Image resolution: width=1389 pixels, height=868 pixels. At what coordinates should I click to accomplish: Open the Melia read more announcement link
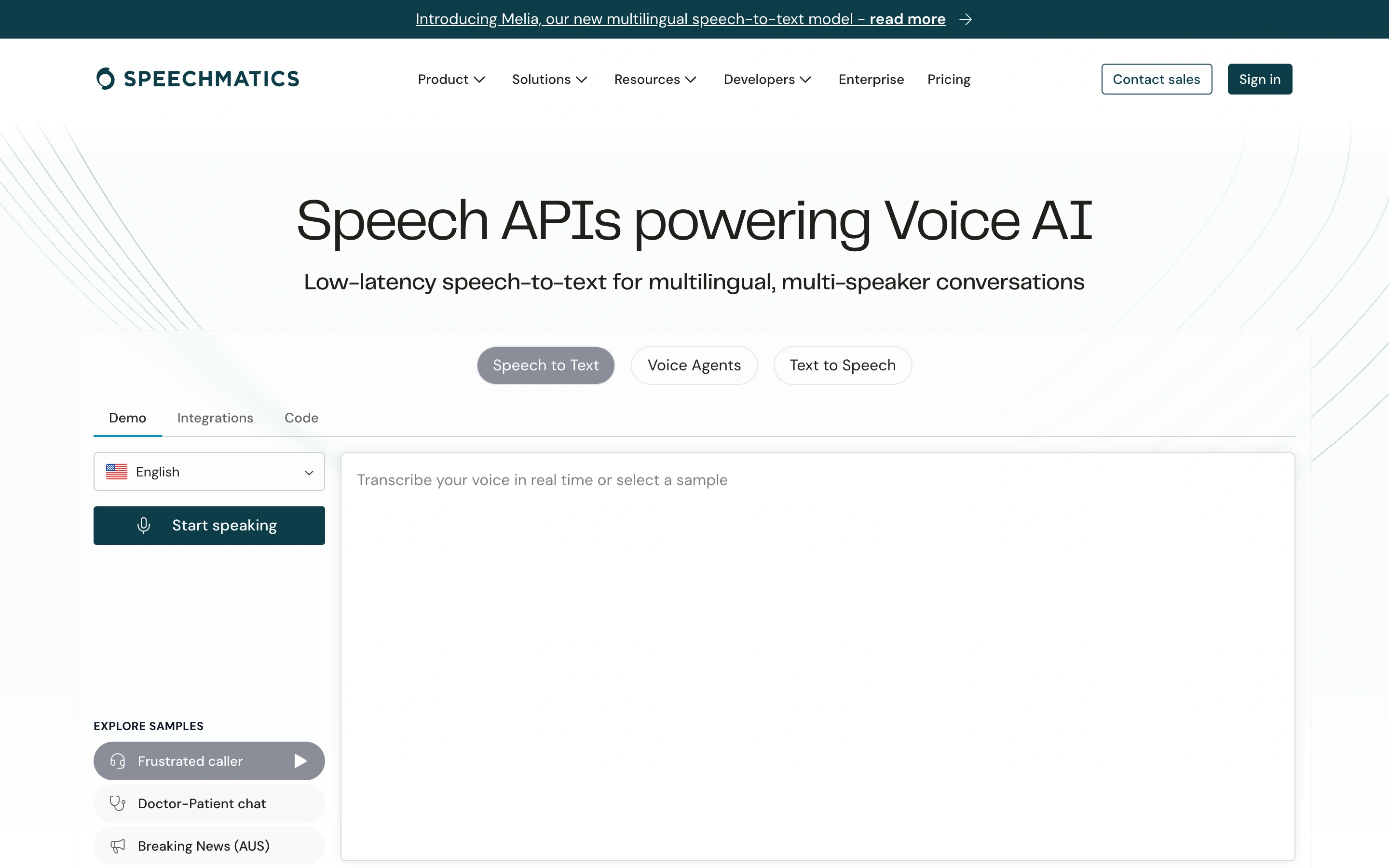(680, 19)
